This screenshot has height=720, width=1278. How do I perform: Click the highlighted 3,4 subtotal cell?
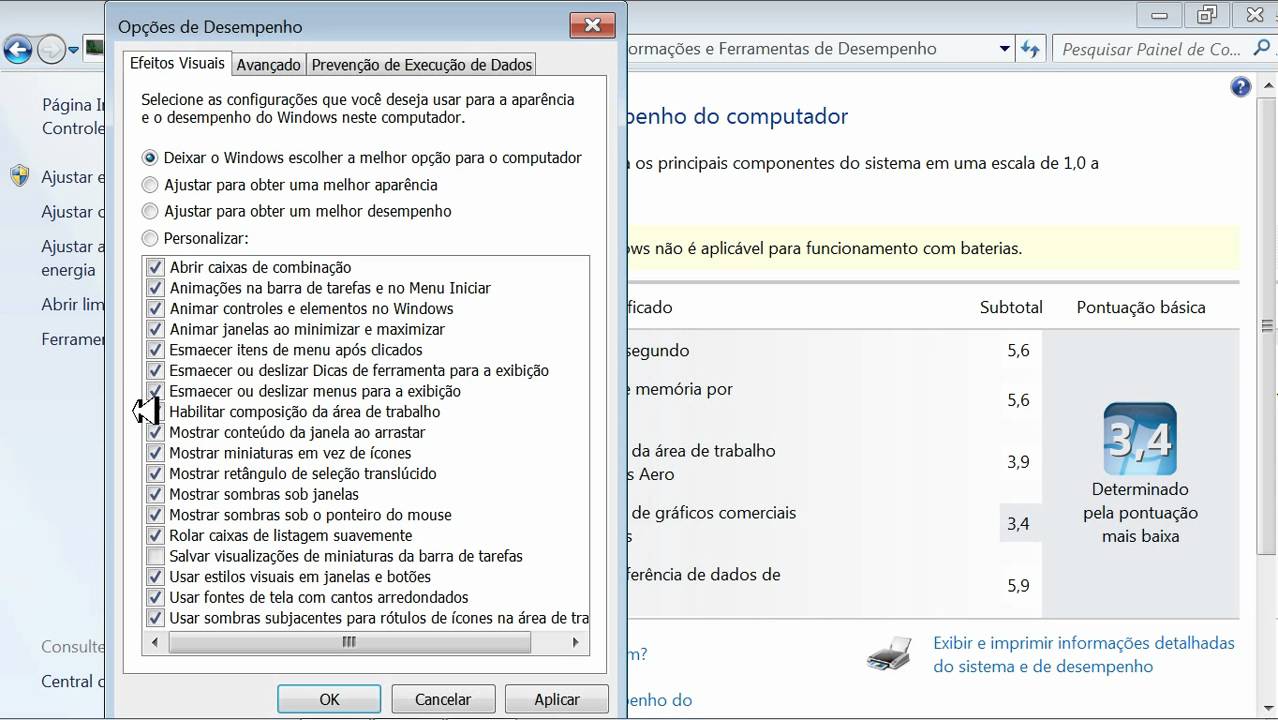pos(1018,524)
